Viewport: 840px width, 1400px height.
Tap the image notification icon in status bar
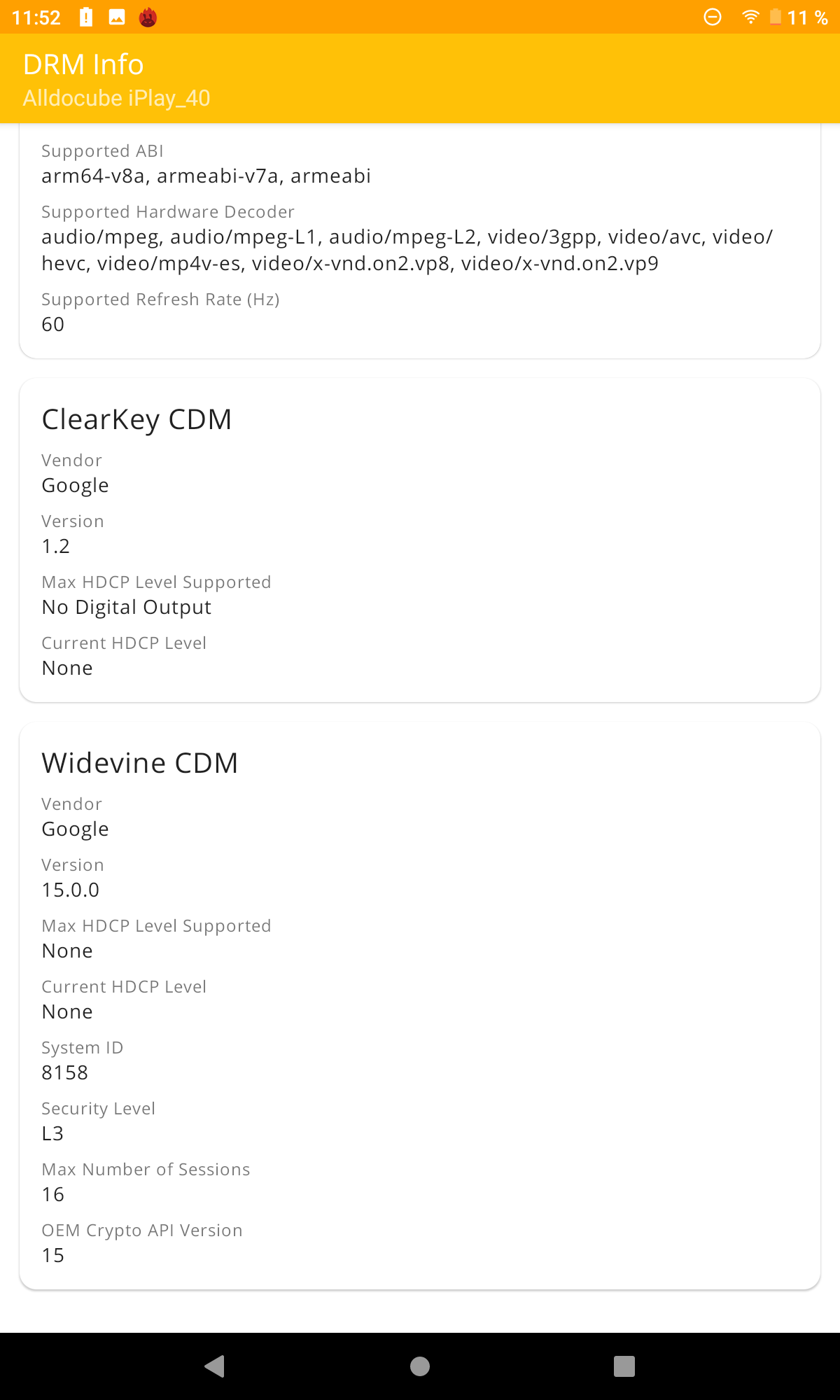pyautogui.click(x=117, y=17)
